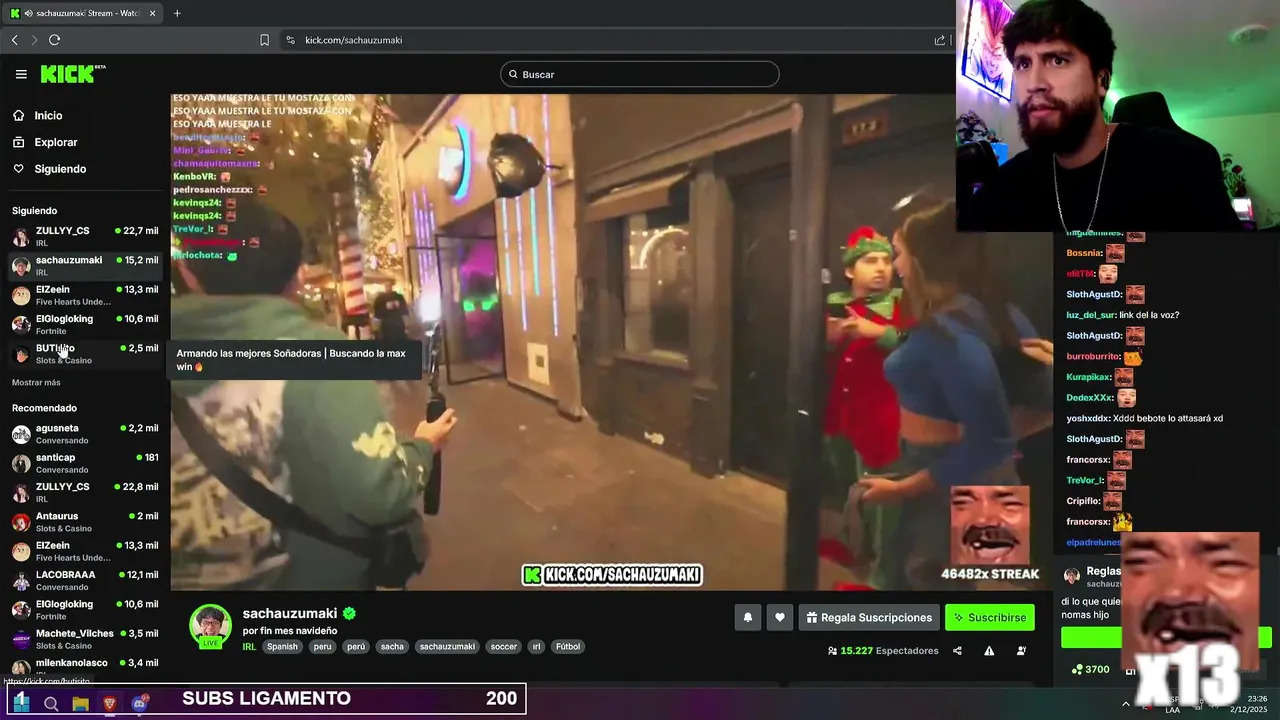Open Windows taskbar search

(x=51, y=704)
